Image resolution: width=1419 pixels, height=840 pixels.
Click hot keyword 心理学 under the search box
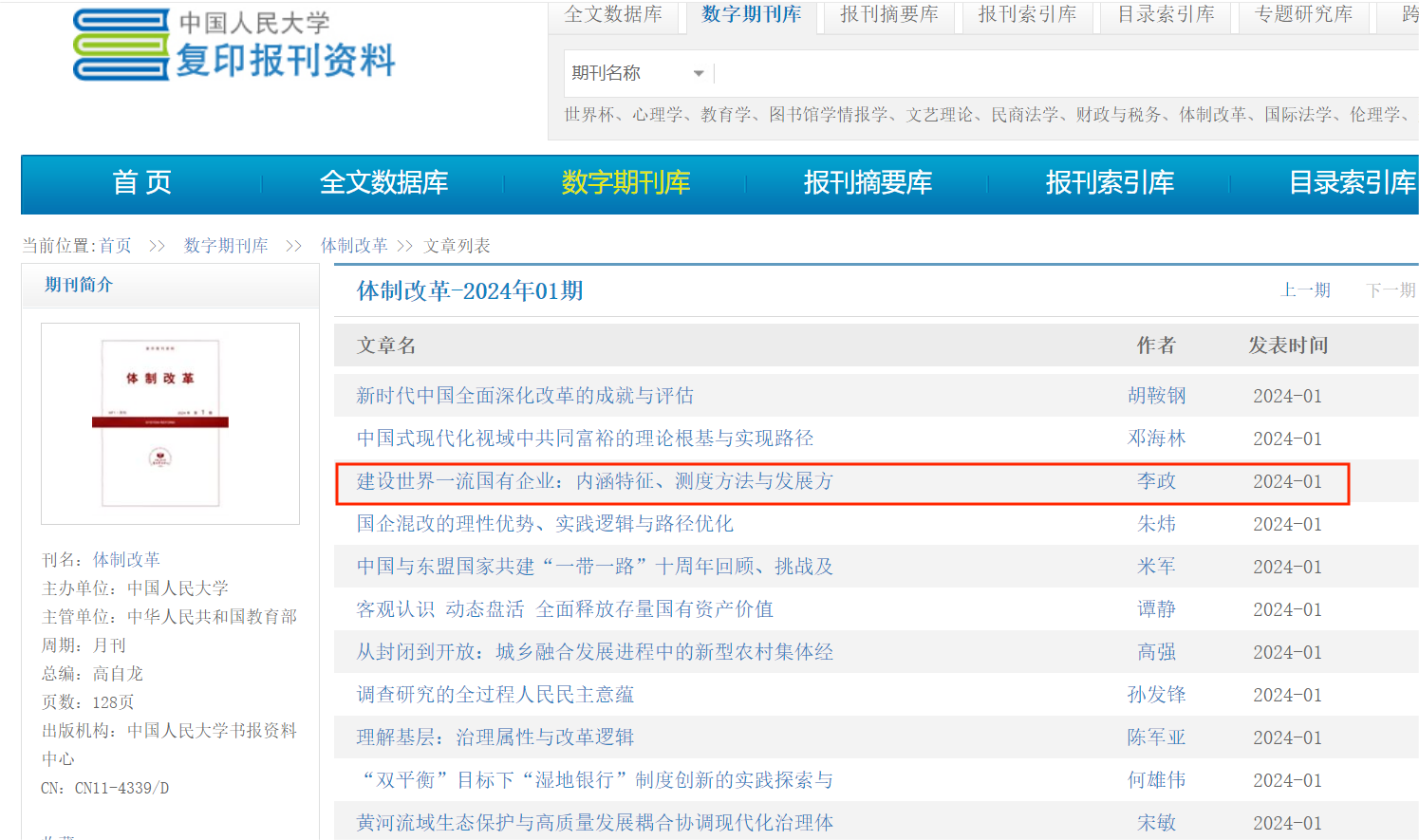pyautogui.click(x=657, y=115)
